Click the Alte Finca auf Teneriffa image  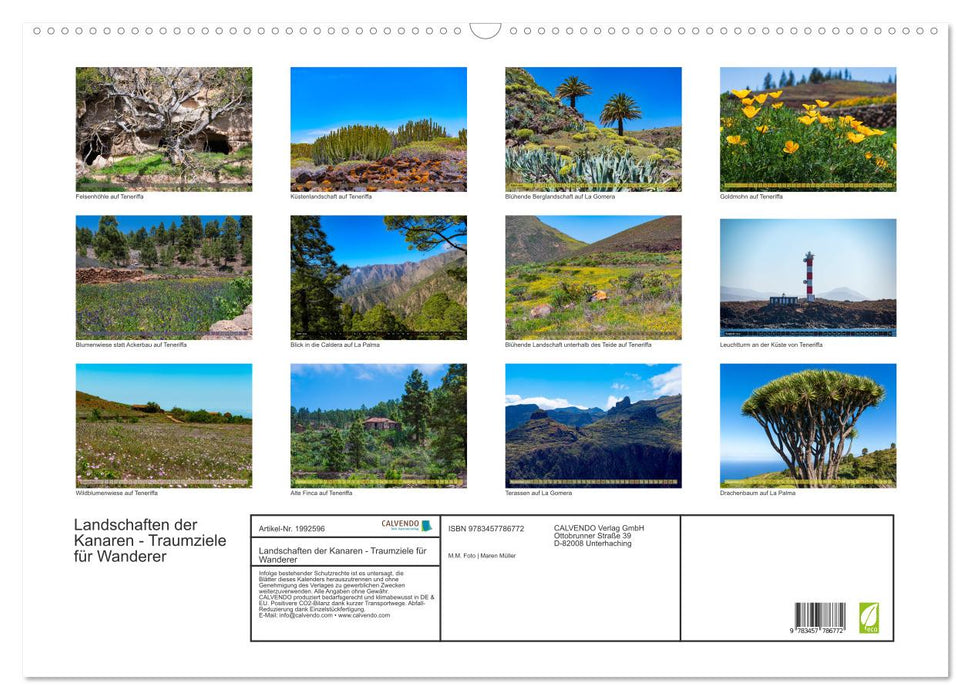[x=378, y=424]
